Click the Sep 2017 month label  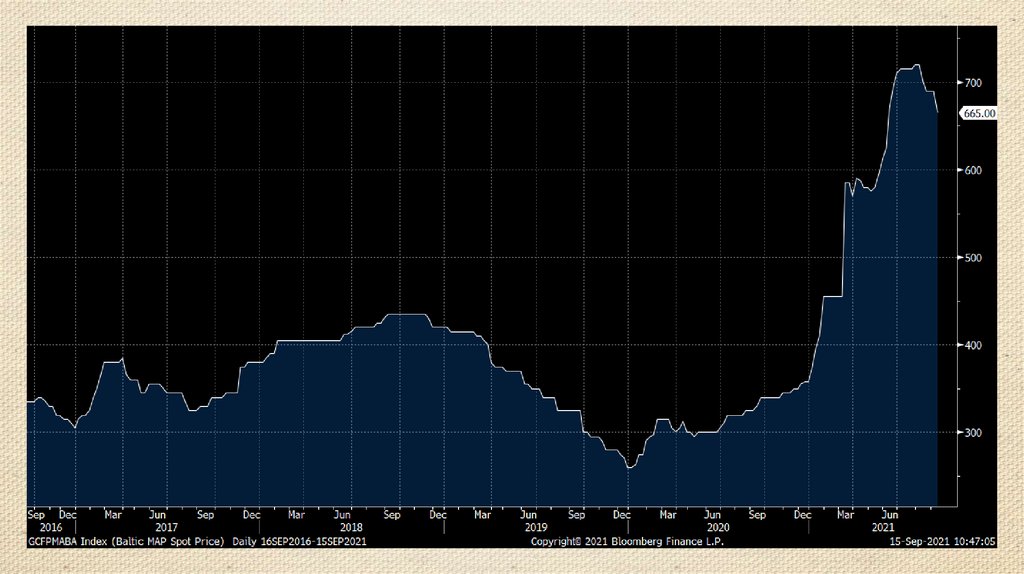click(x=206, y=515)
